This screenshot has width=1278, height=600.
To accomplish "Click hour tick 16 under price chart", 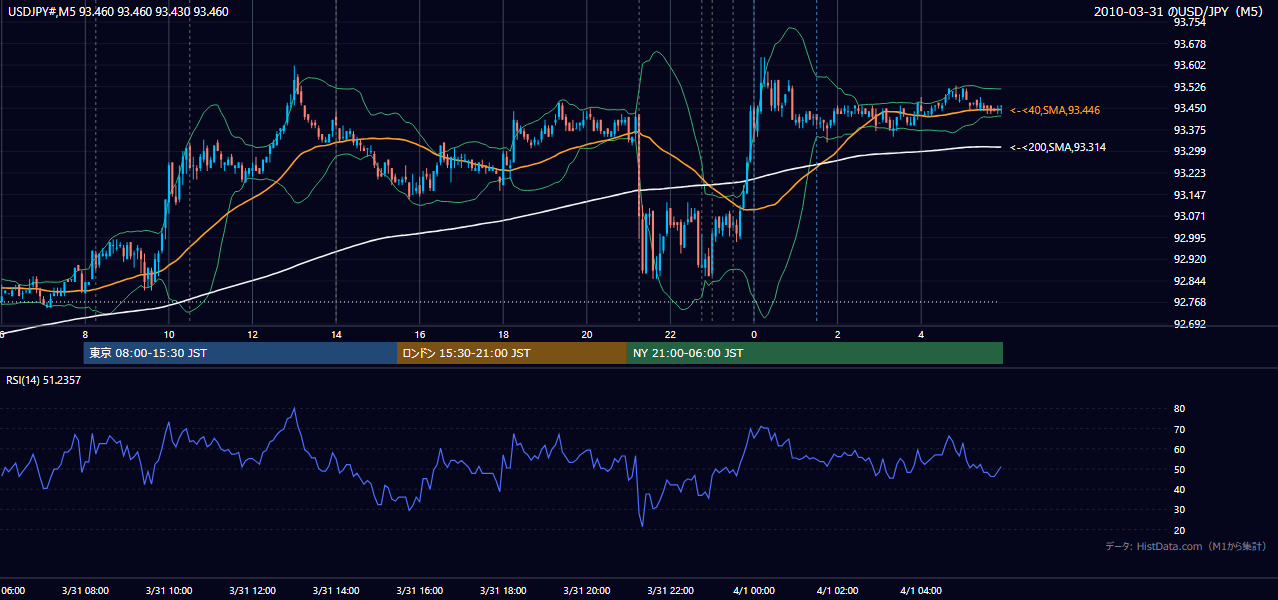I will click(x=420, y=334).
